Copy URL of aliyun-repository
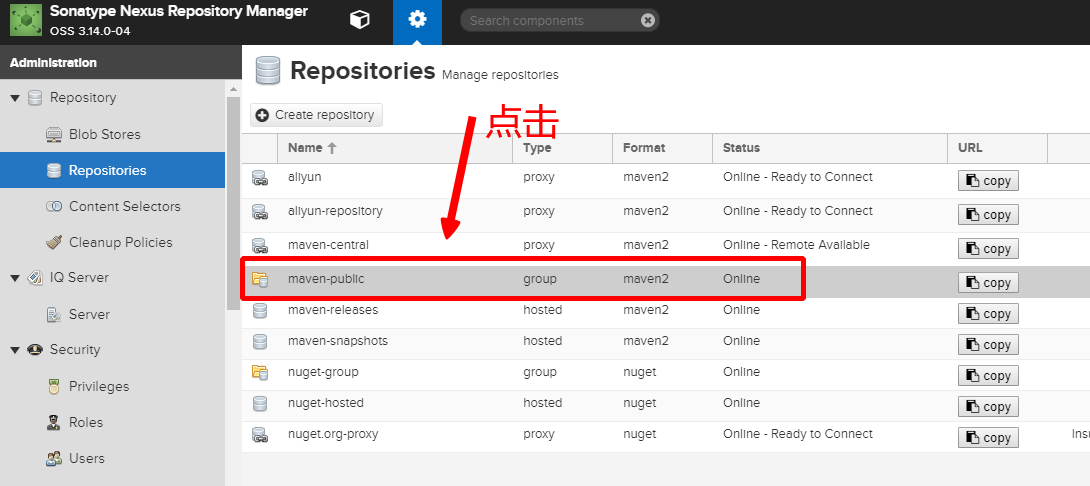The height and width of the screenshot is (486, 1090). click(x=989, y=215)
